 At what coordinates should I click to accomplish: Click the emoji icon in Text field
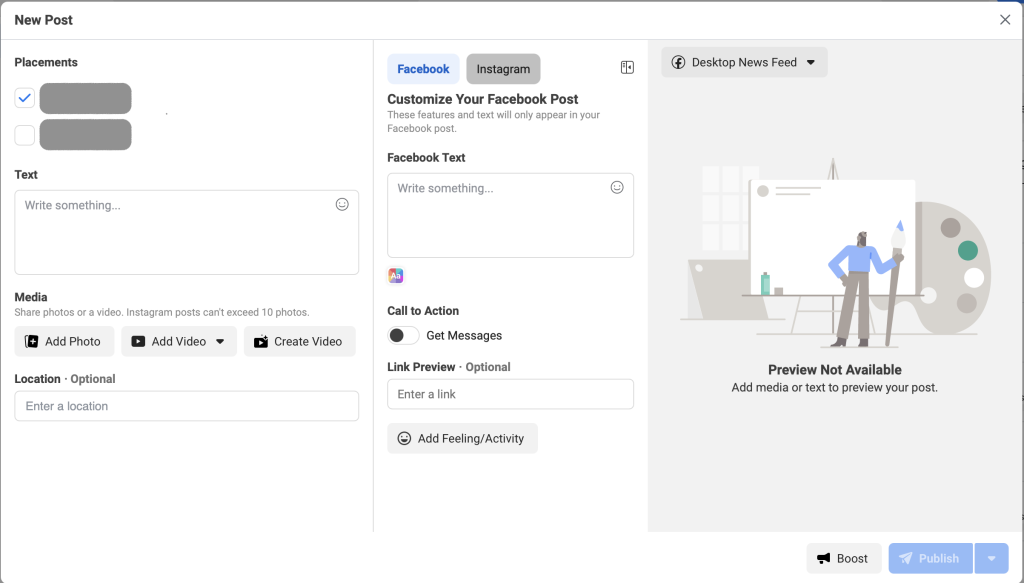342,204
